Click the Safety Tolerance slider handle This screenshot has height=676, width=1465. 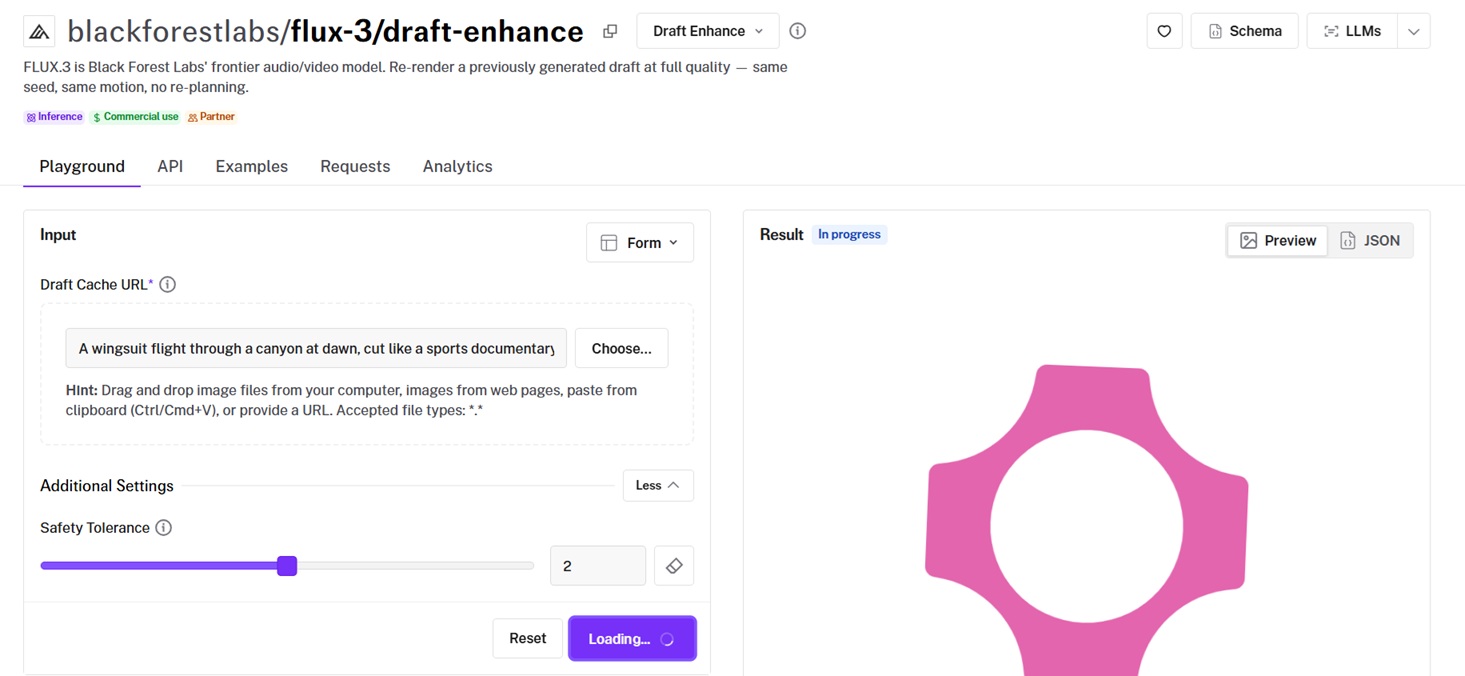coord(287,566)
